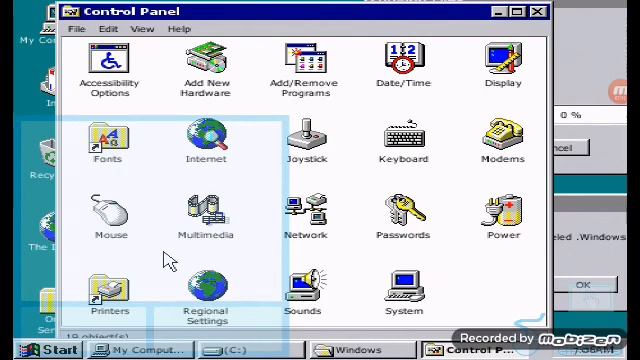The height and width of the screenshot is (360, 640).
Task: Open Add/Remove Programs icon
Action: 306,58
